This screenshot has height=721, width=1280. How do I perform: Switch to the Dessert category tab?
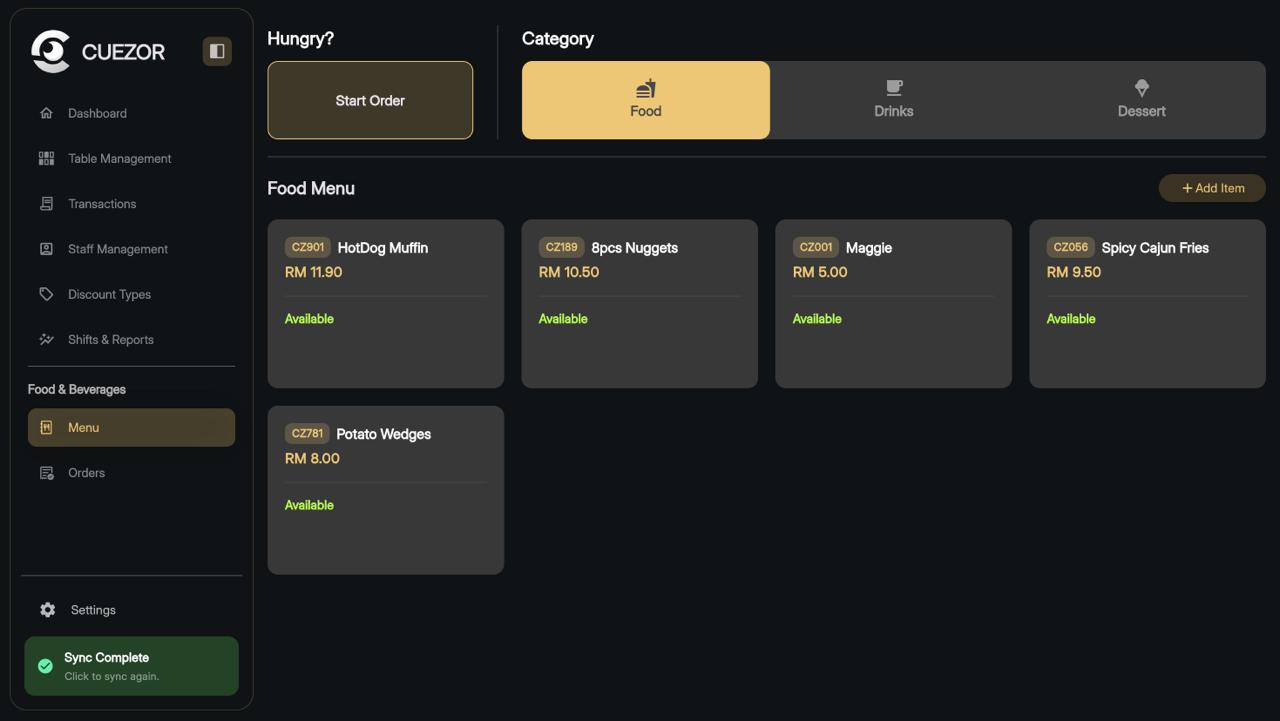coord(1141,99)
